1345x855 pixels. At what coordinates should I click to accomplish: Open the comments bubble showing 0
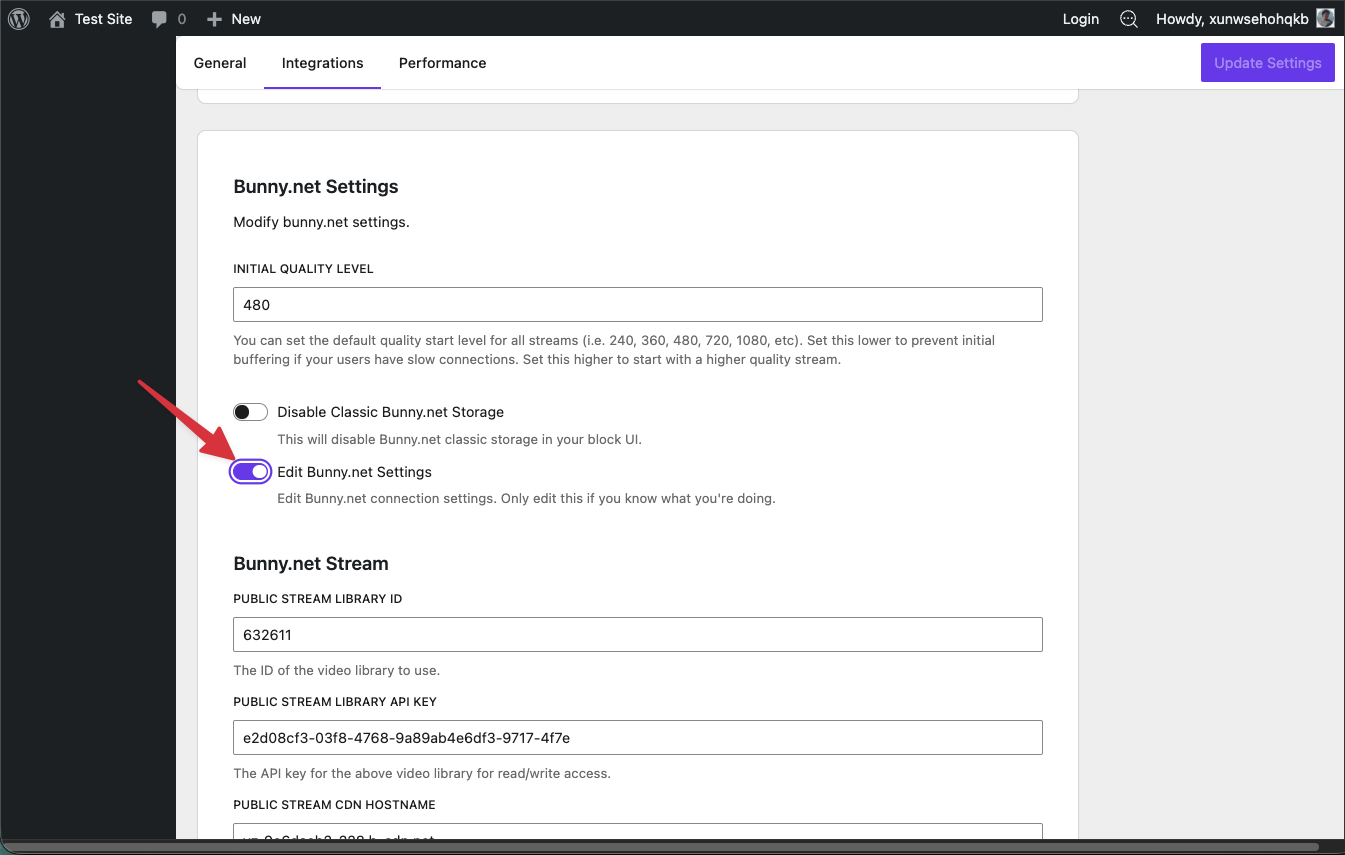[x=167, y=18]
